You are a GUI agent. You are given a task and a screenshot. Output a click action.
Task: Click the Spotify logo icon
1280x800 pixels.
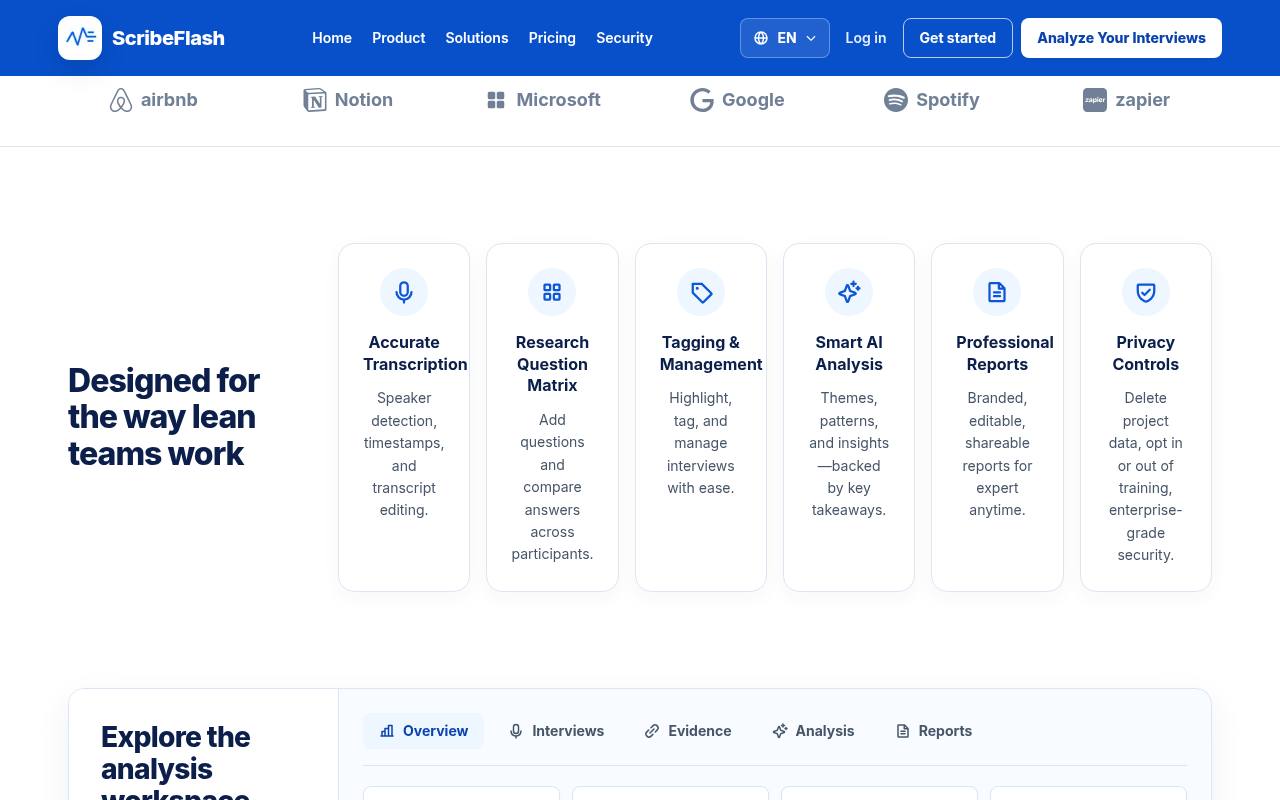pyautogui.click(x=896, y=100)
